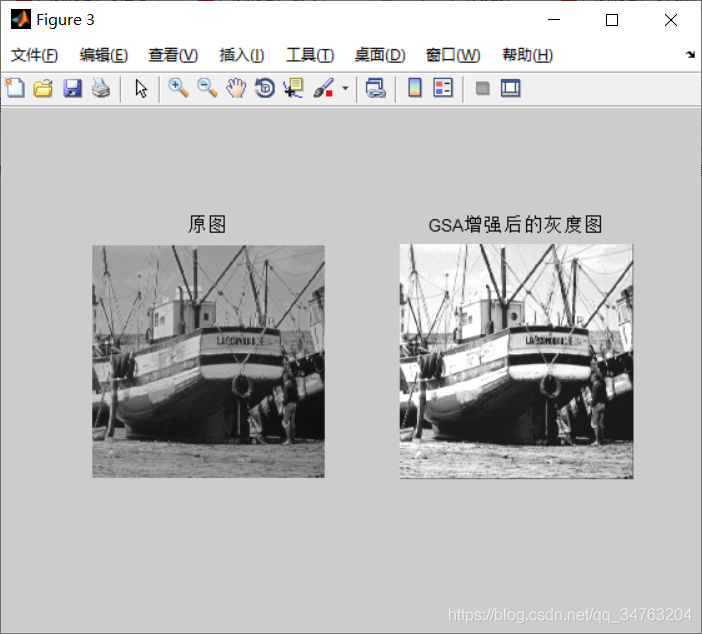This screenshot has width=702, height=634.
Task: Activate the Zoom In magnifier
Action: [178, 88]
